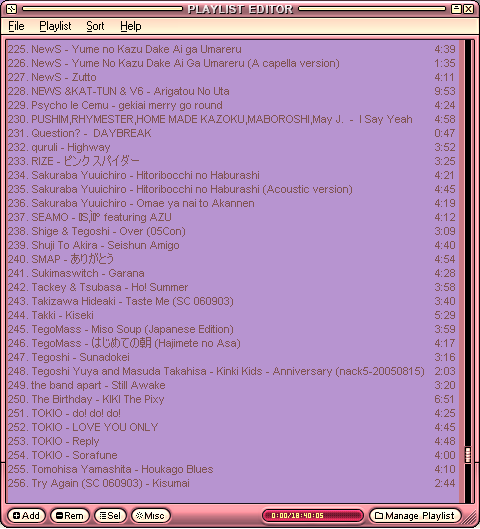Select track 253 TOKIO - Reply
Viewport: 480px width, 529px height.
232,441
